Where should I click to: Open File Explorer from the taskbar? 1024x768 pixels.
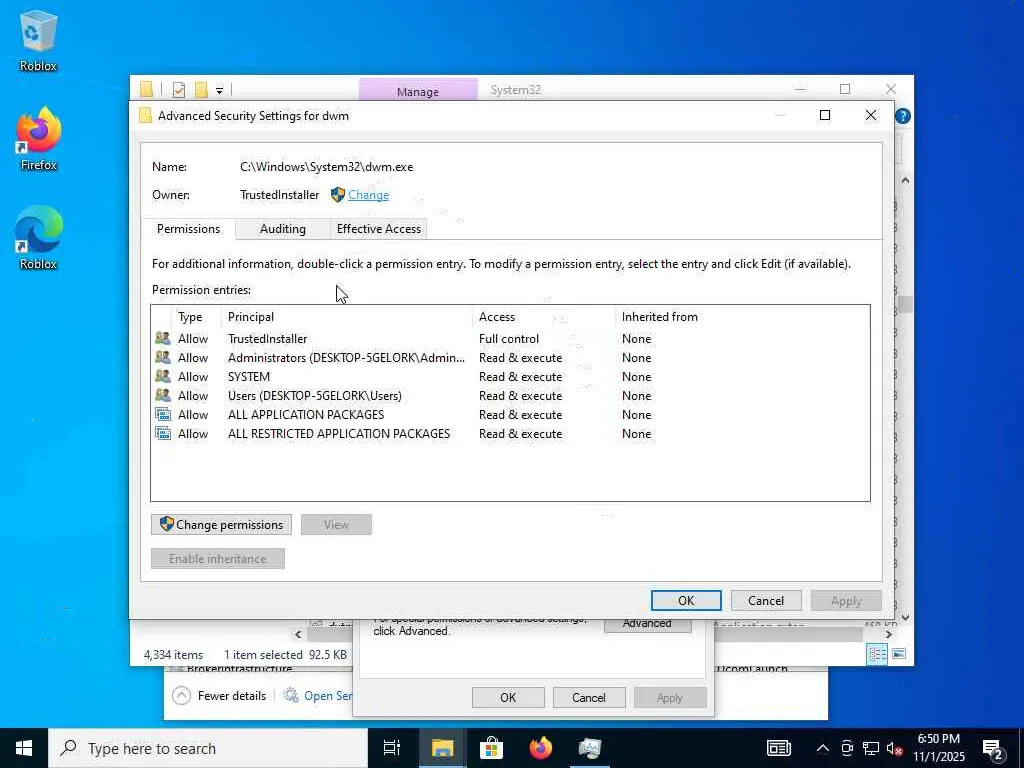point(442,748)
